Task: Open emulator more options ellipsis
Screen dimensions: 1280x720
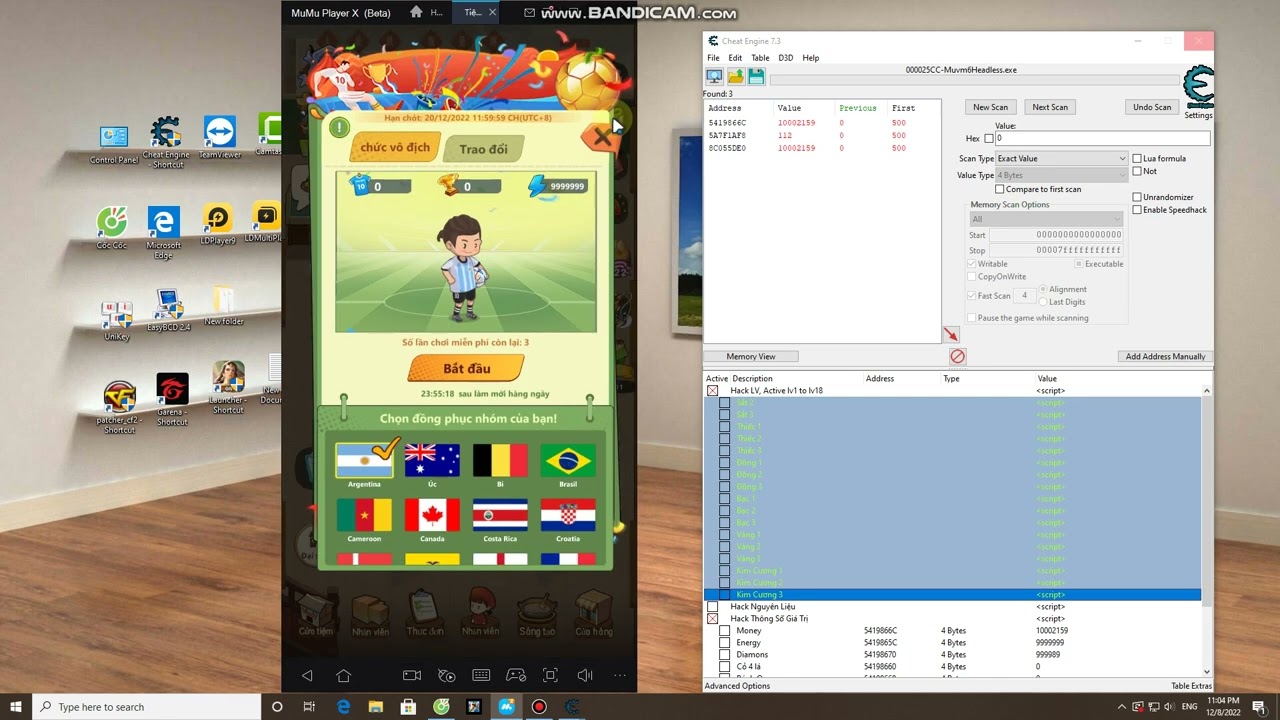Action: [x=620, y=676]
